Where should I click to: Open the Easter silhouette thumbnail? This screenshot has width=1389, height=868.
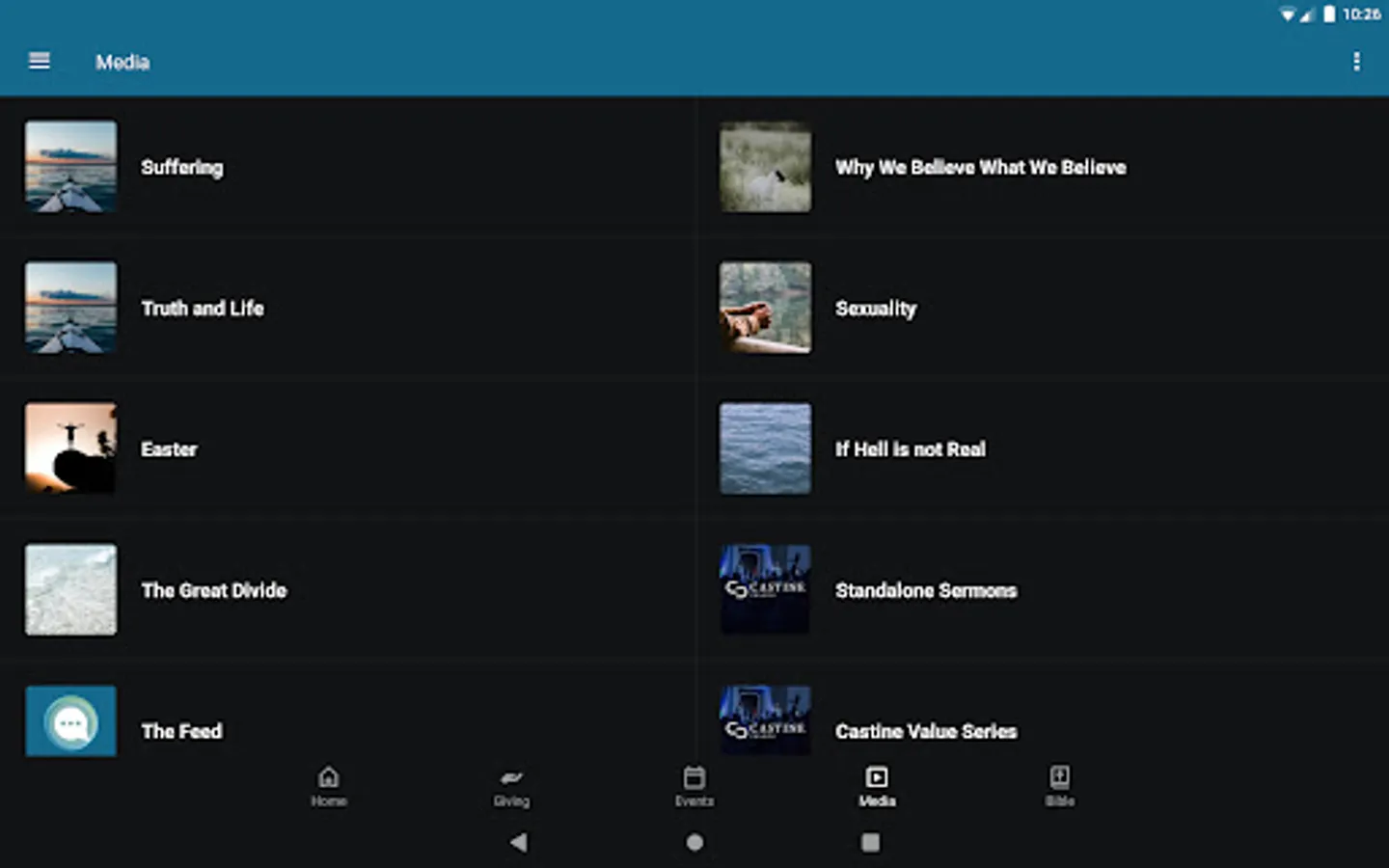coord(71,448)
